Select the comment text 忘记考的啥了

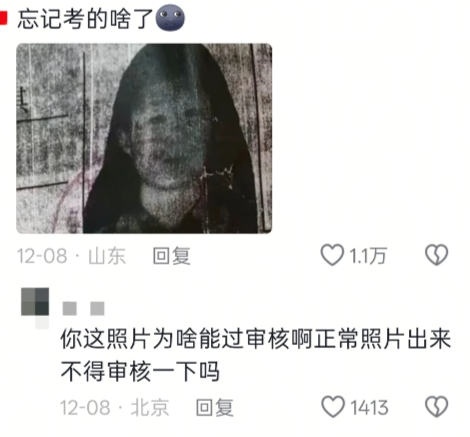tap(85, 19)
